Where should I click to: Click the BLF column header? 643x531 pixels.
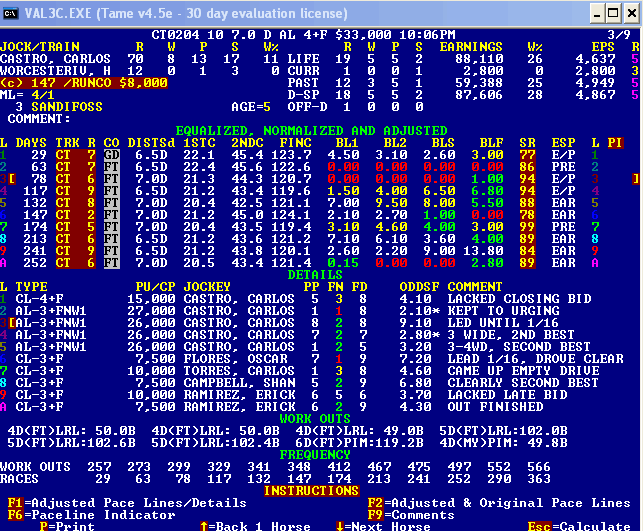491,143
